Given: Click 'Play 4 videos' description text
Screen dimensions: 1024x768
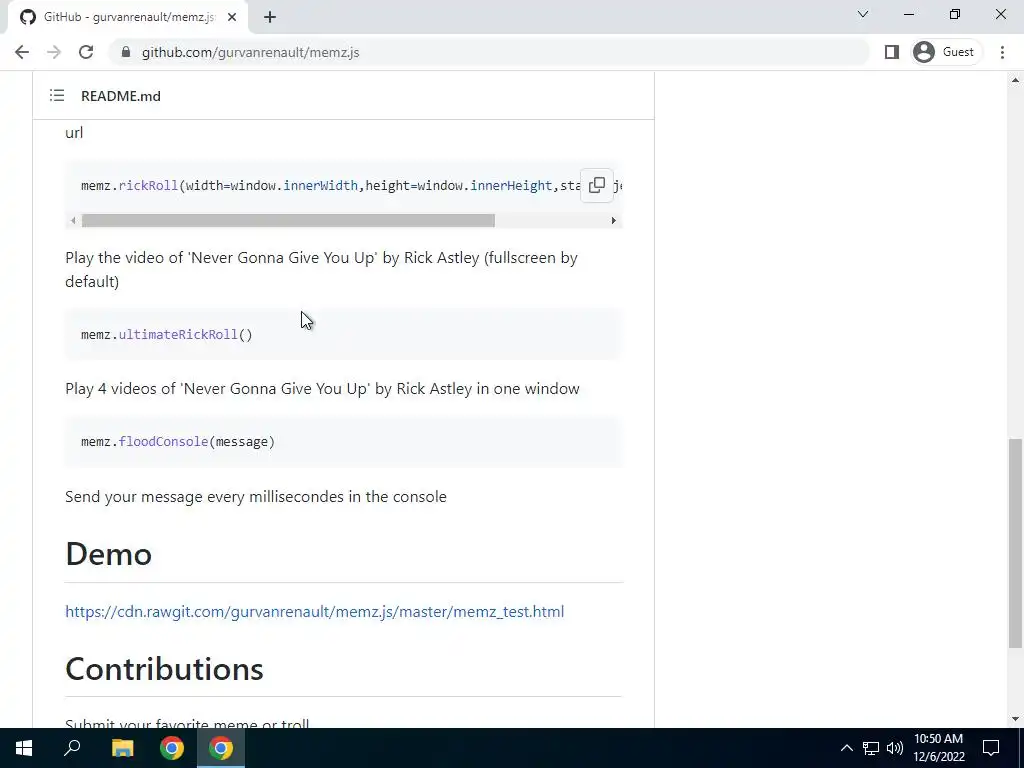Looking at the screenshot, I should tap(323, 389).
